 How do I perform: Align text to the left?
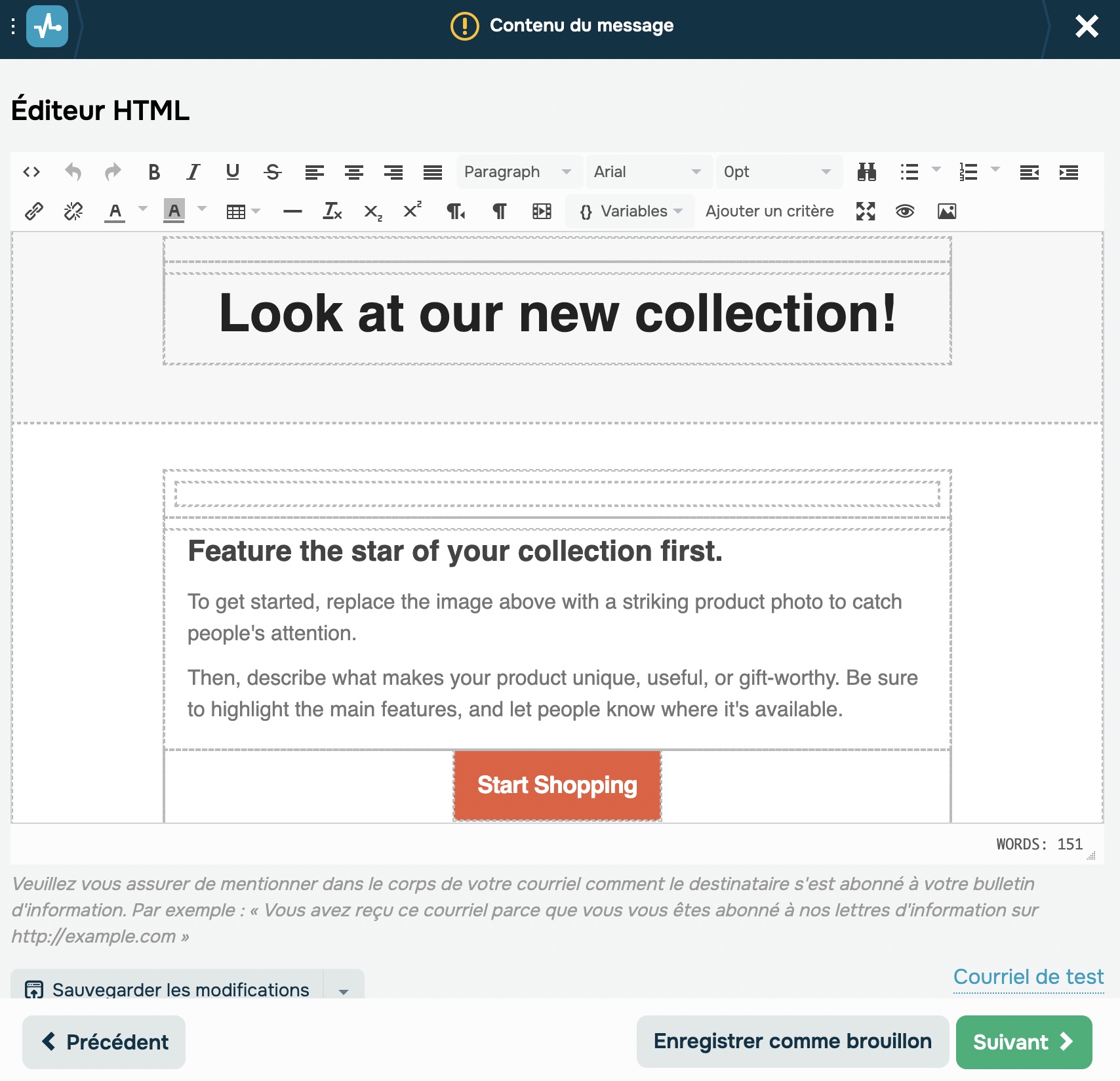[x=315, y=172]
